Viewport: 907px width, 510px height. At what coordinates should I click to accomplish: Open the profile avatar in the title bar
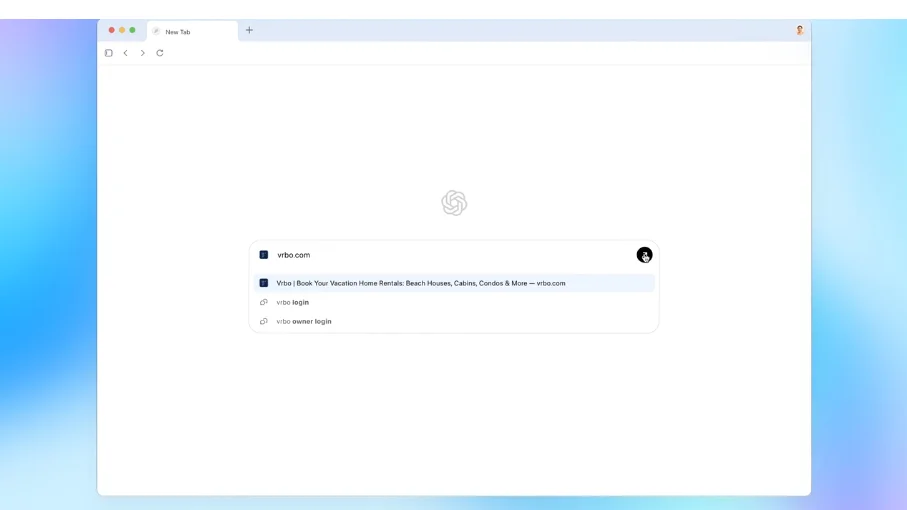[799, 31]
